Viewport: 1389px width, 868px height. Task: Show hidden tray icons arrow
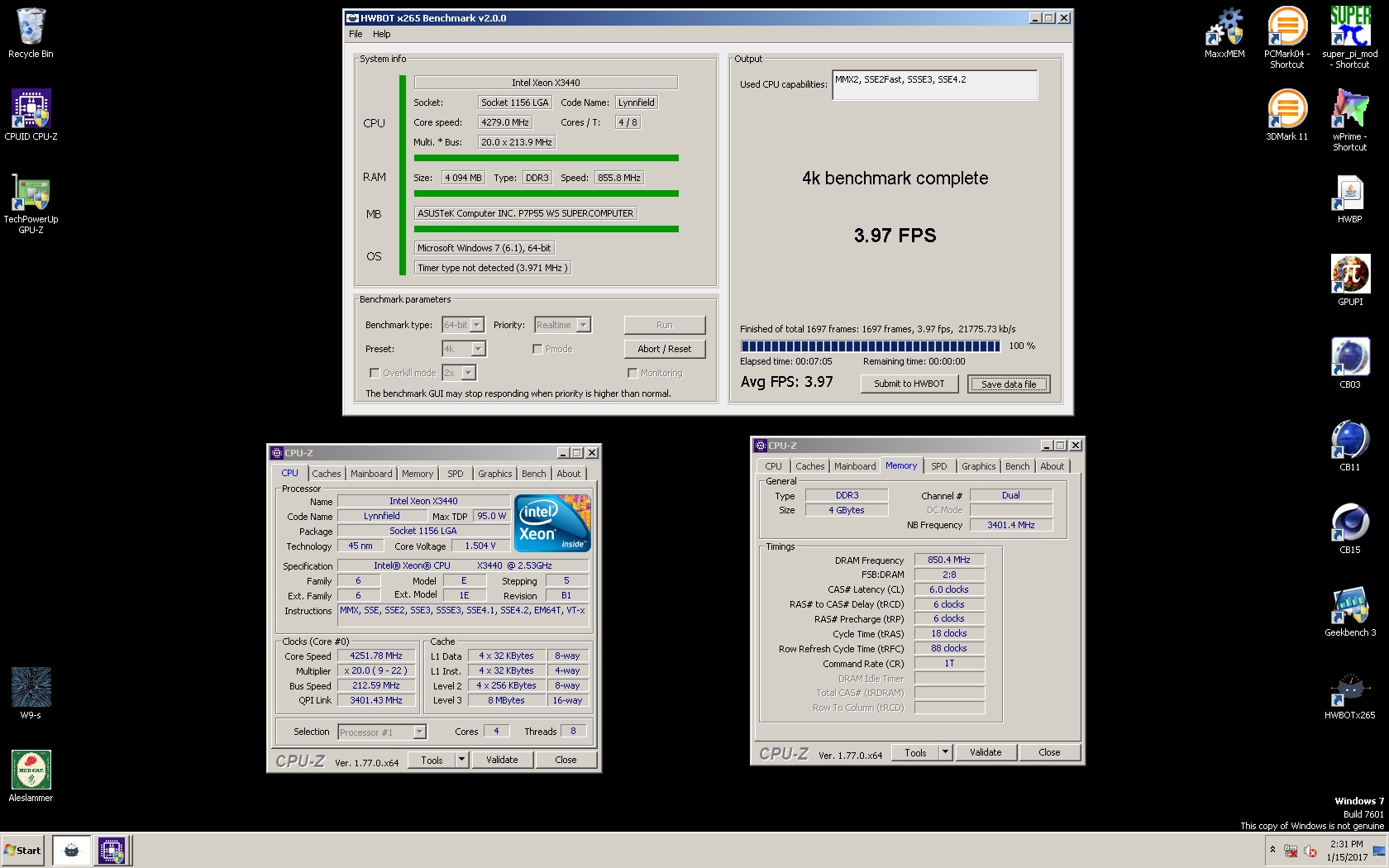(1272, 850)
